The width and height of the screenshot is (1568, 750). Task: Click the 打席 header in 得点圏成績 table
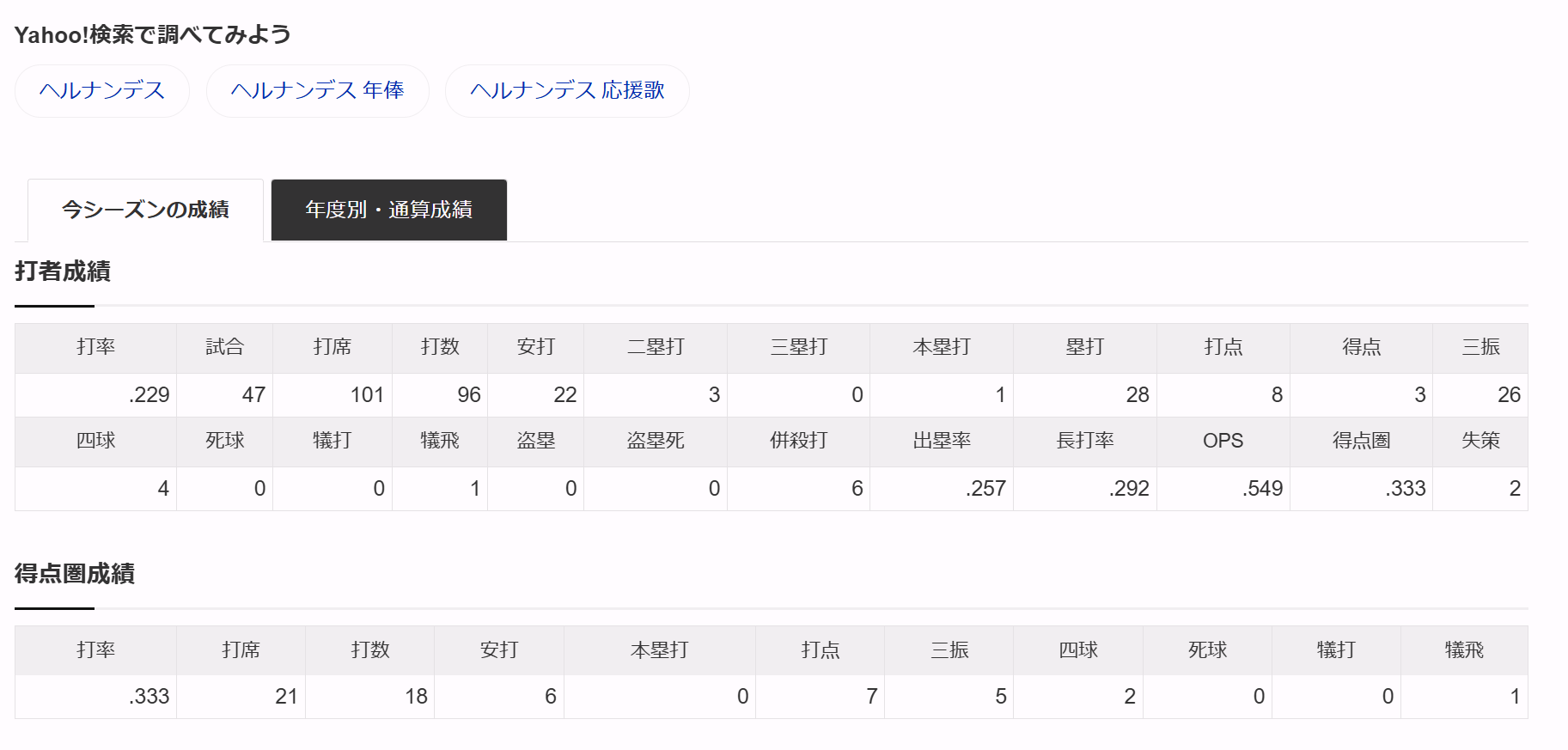click(241, 650)
